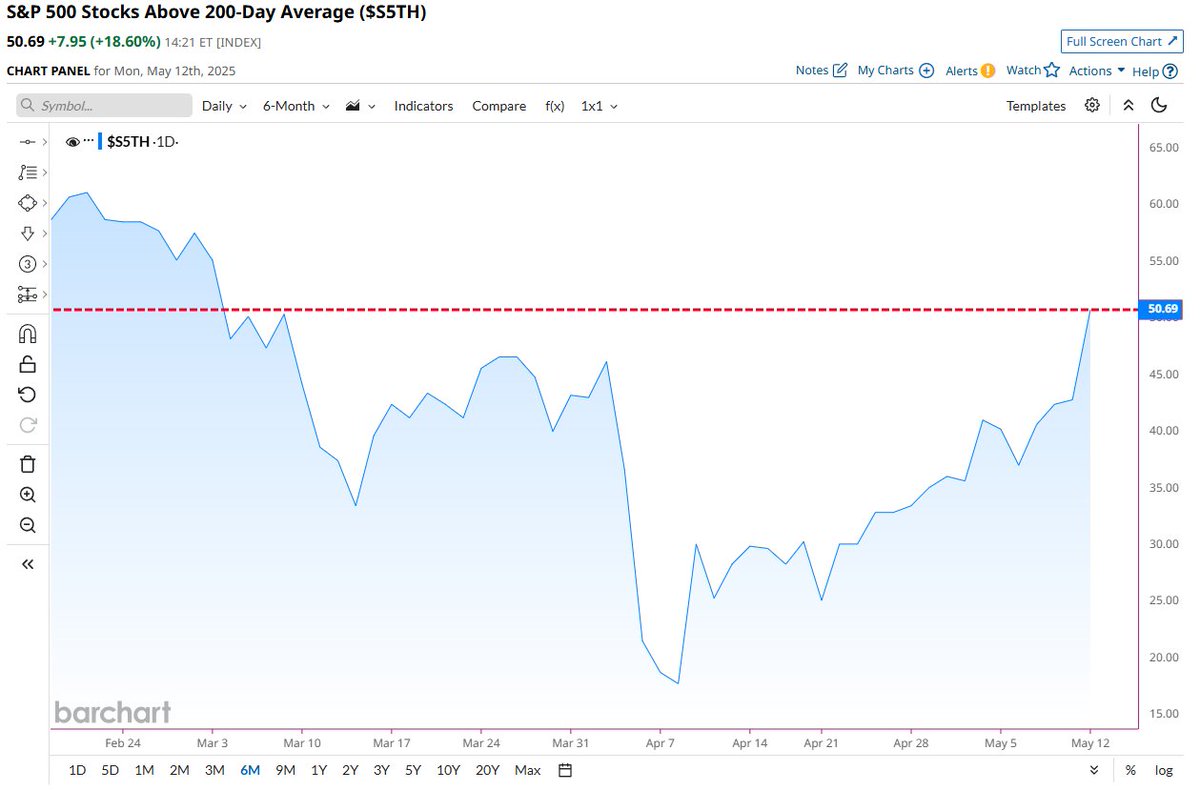Zoom out of the chart
Image resolution: width=1200 pixels, height=791 pixels.
(27, 525)
